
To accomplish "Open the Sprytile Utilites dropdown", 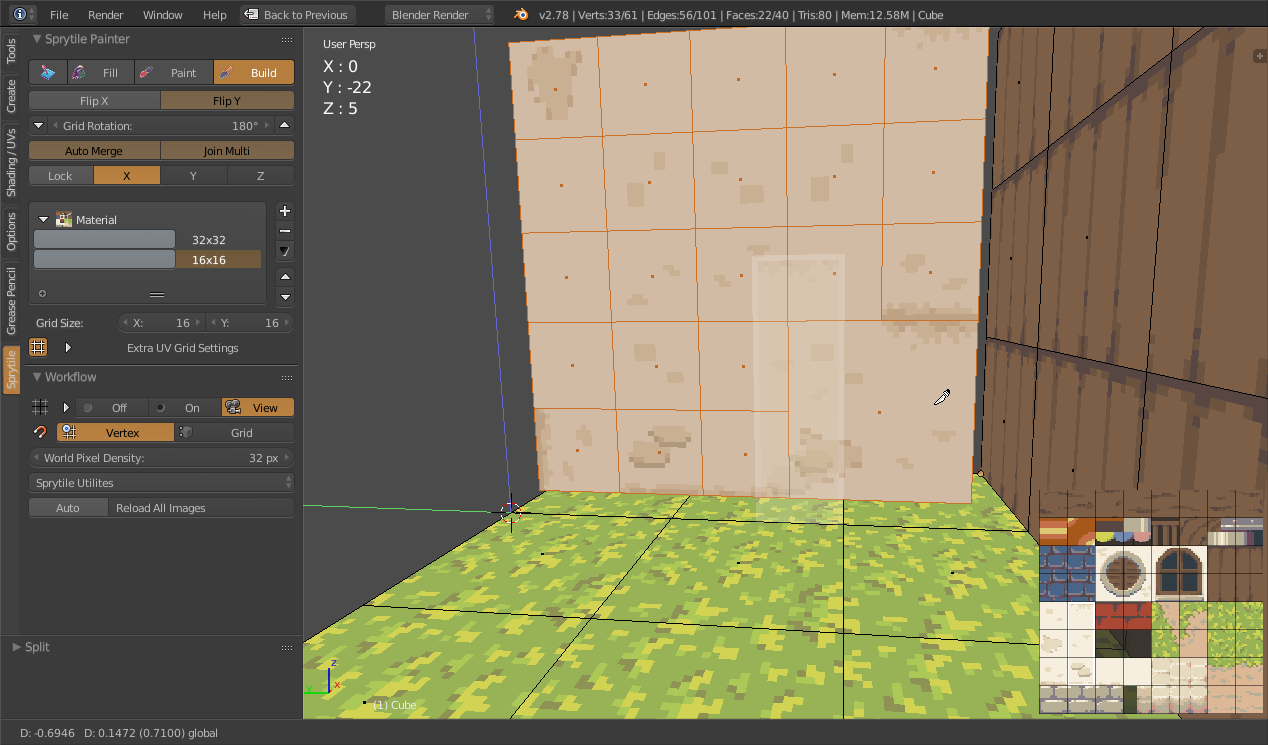I will 162,483.
